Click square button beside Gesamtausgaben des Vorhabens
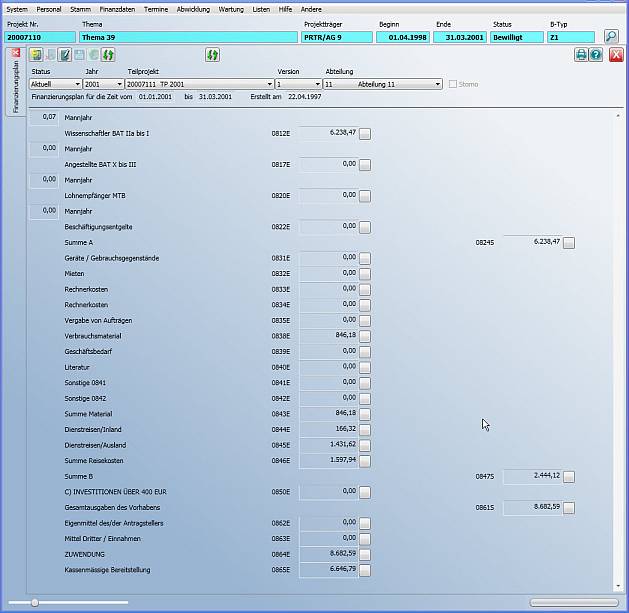The width and height of the screenshot is (629, 613). click(x=569, y=508)
